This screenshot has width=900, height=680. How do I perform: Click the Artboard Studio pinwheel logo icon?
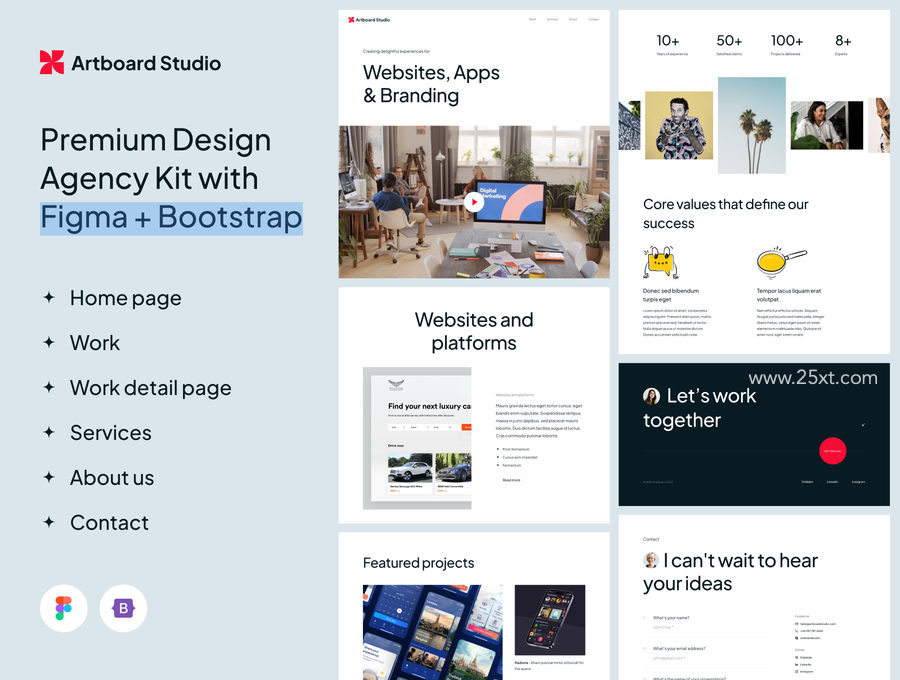[52, 62]
